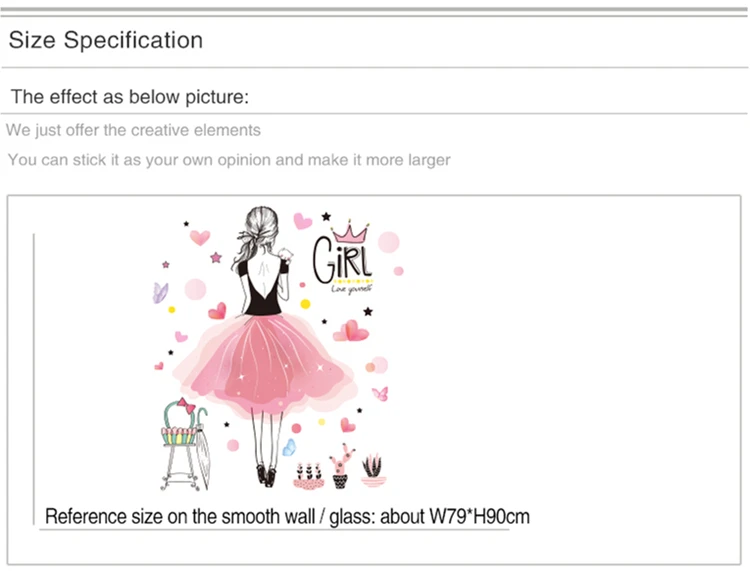
Task: Click the dark succulent in pink bowl
Action: tap(373, 470)
